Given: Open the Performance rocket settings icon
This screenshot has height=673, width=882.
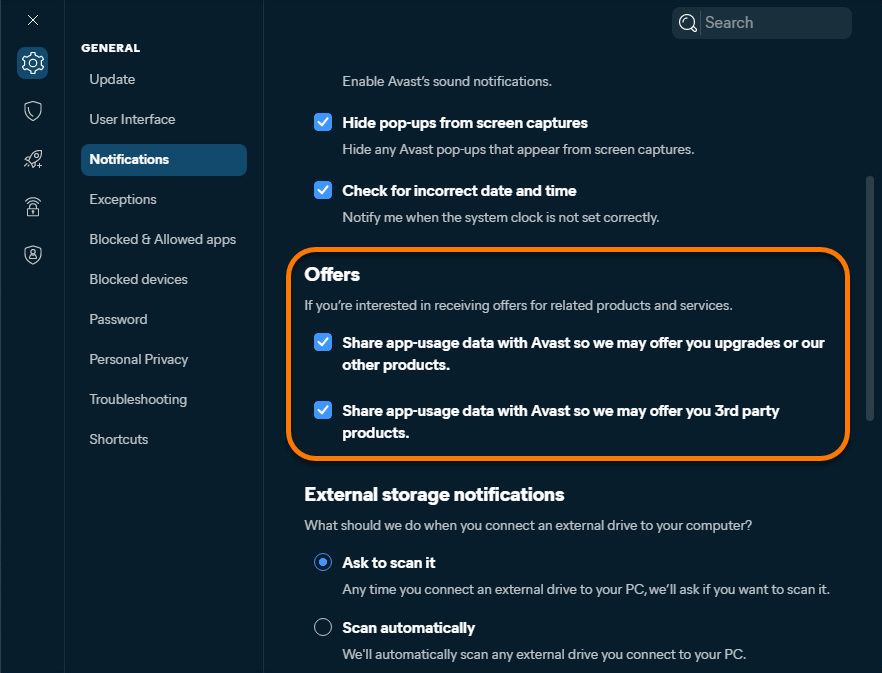Looking at the screenshot, I should coord(33,159).
